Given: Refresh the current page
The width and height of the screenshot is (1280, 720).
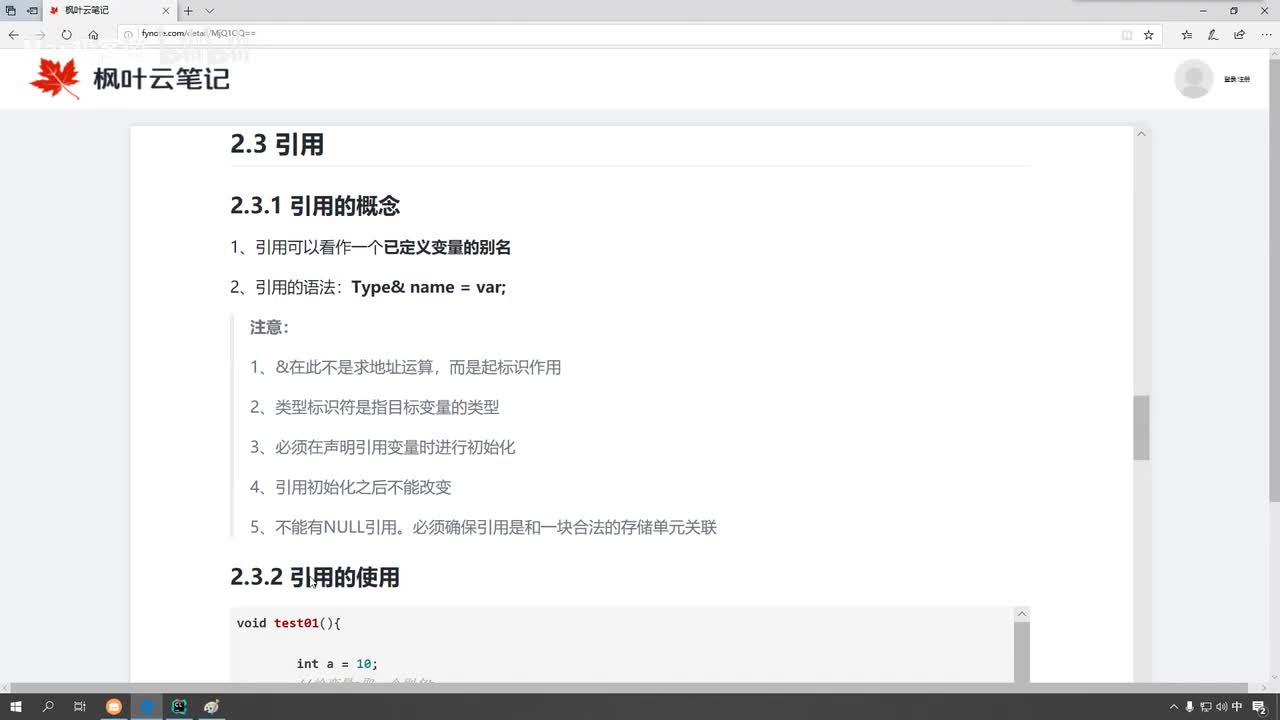Looking at the screenshot, I should pyautogui.click(x=67, y=34).
